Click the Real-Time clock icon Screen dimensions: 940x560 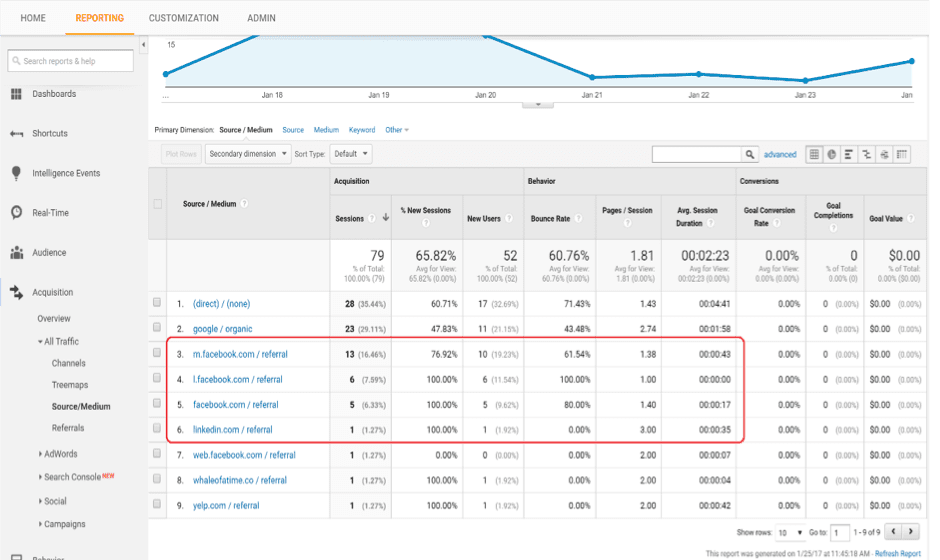tap(17, 213)
